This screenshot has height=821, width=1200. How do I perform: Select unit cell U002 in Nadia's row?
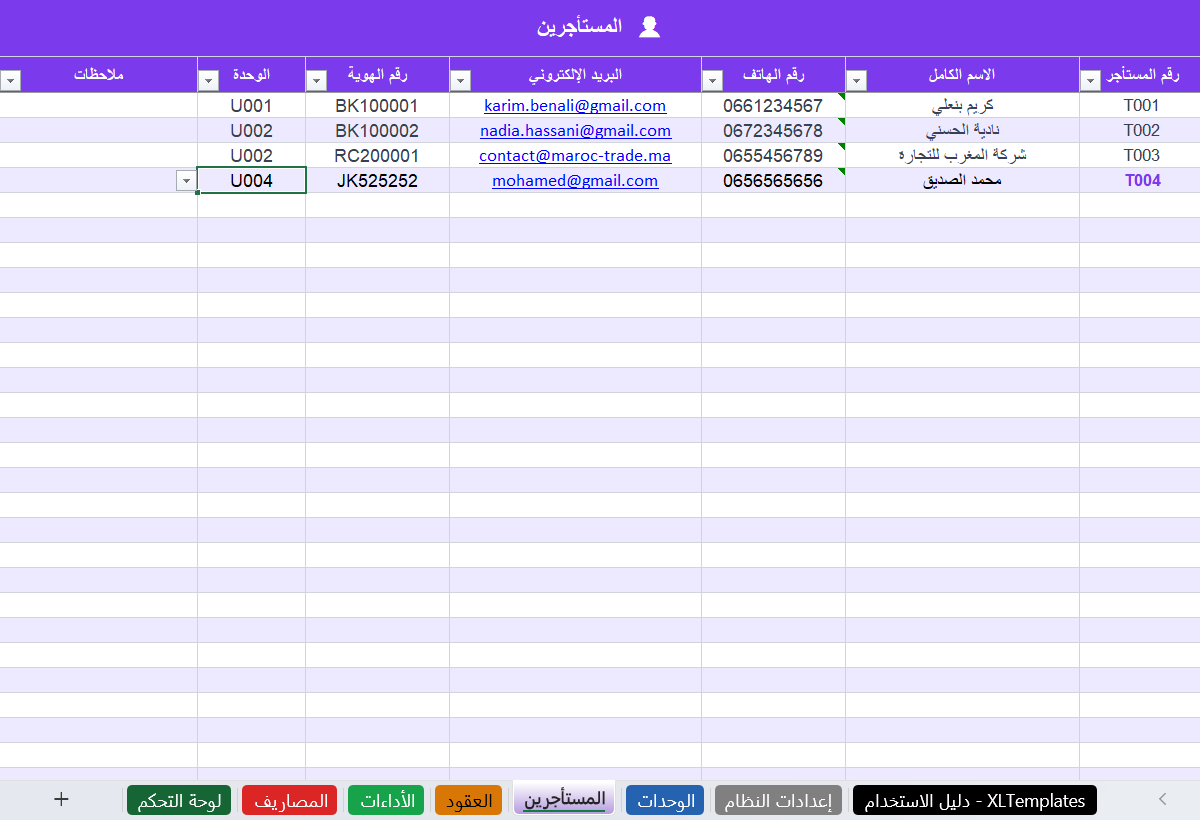(251, 130)
